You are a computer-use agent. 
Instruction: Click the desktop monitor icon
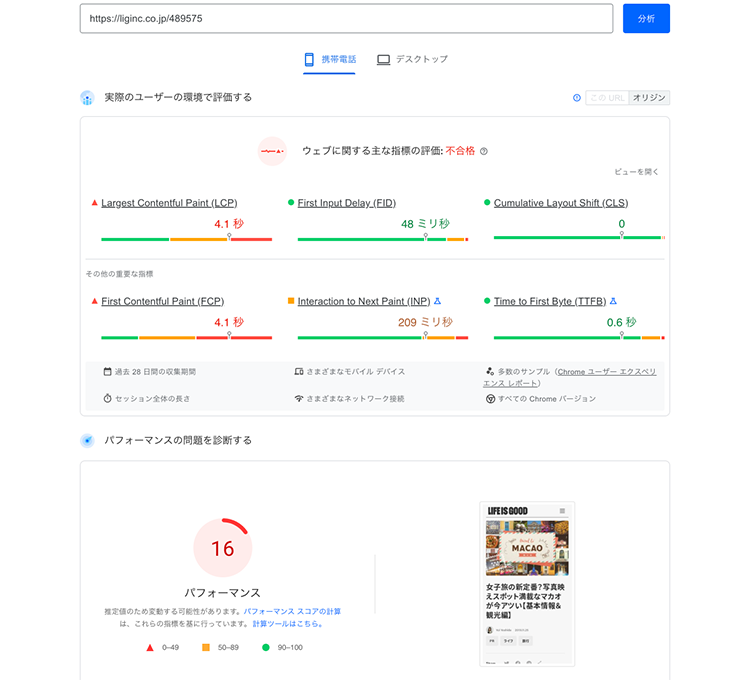(383, 60)
